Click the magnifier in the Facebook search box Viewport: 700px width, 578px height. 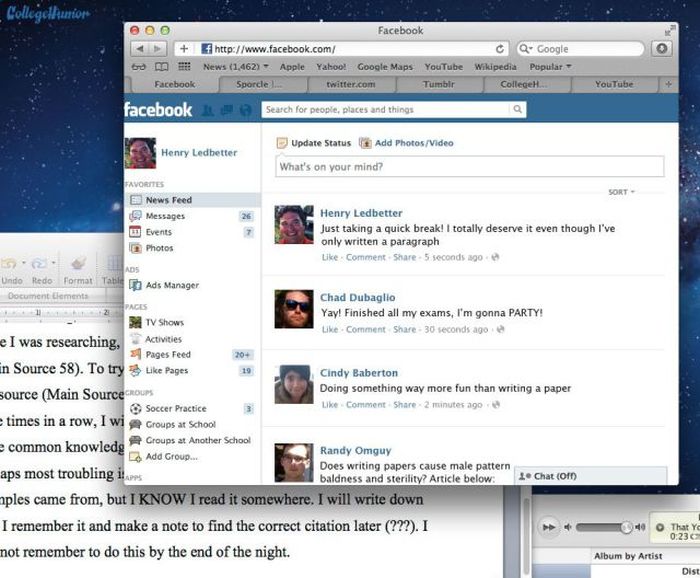tap(517, 109)
